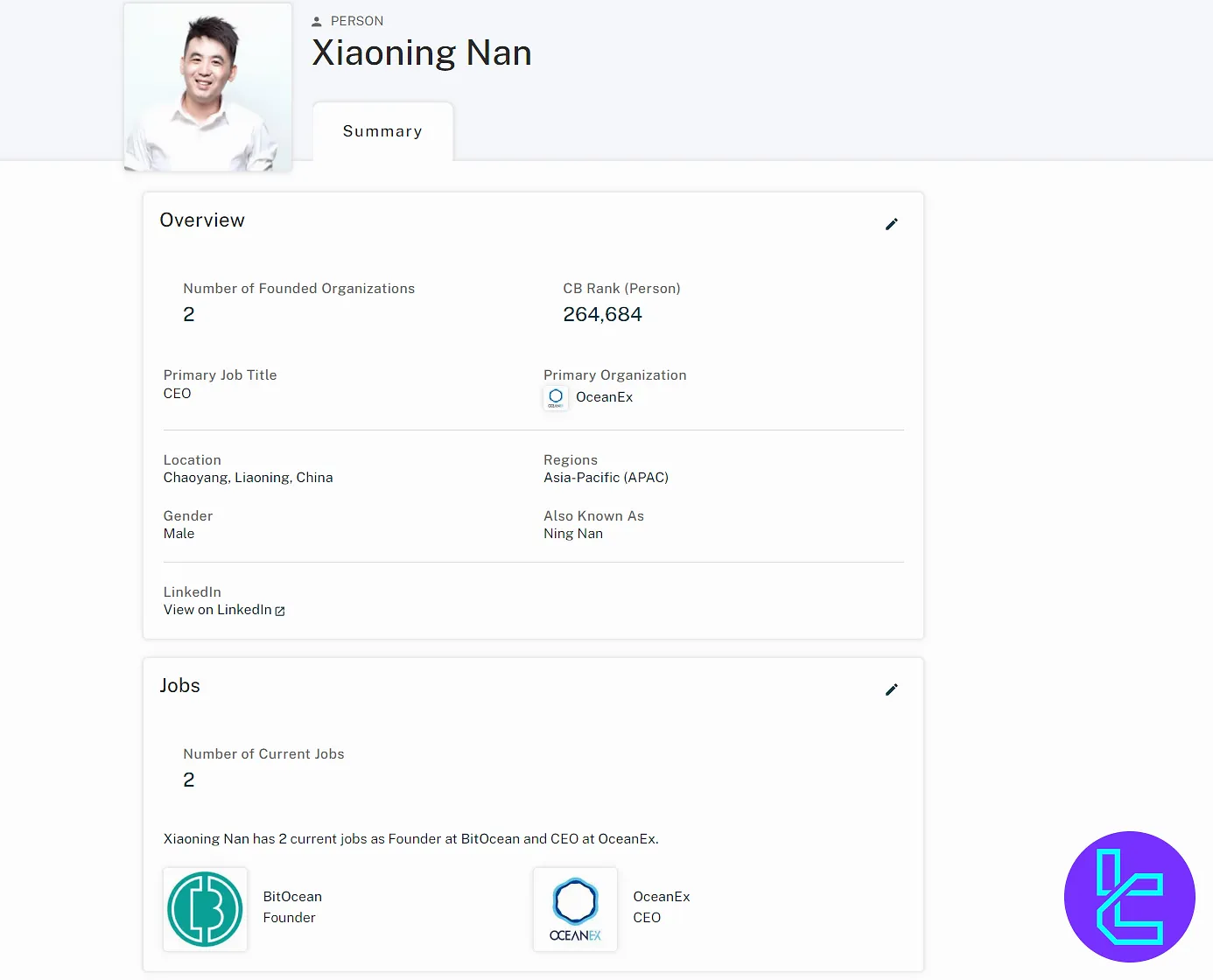Click the Overview section edit pencil icon
Viewport: 1213px width, 980px height.
[x=891, y=224]
